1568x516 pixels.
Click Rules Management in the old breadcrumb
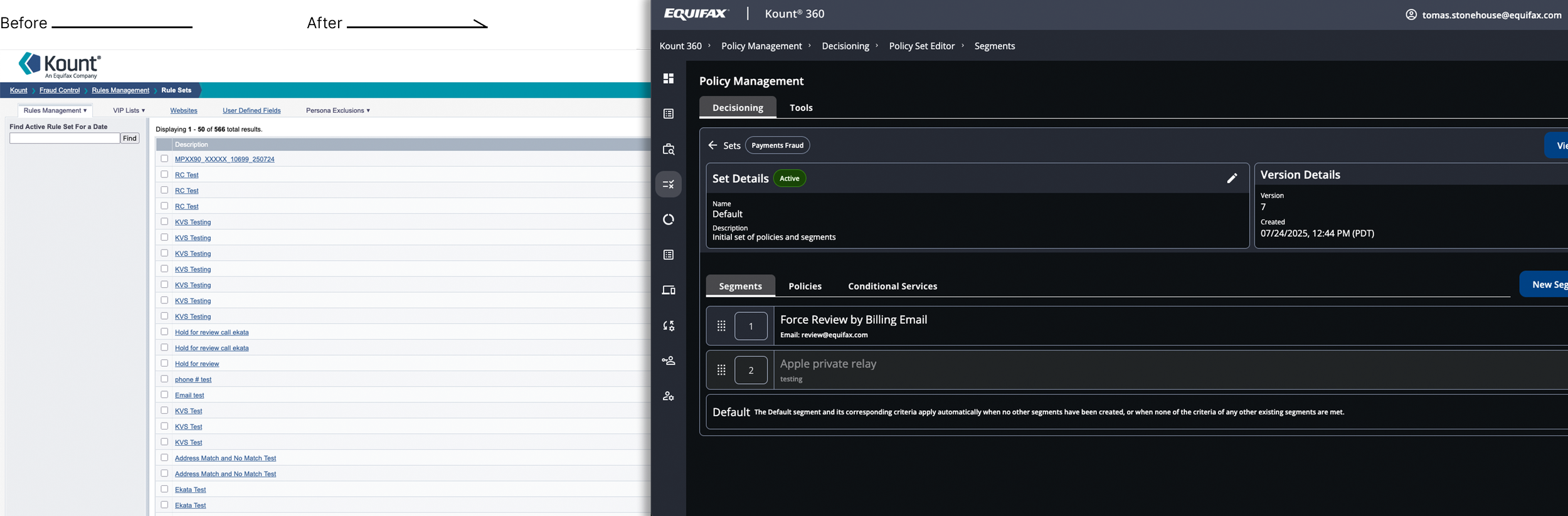[x=120, y=90]
